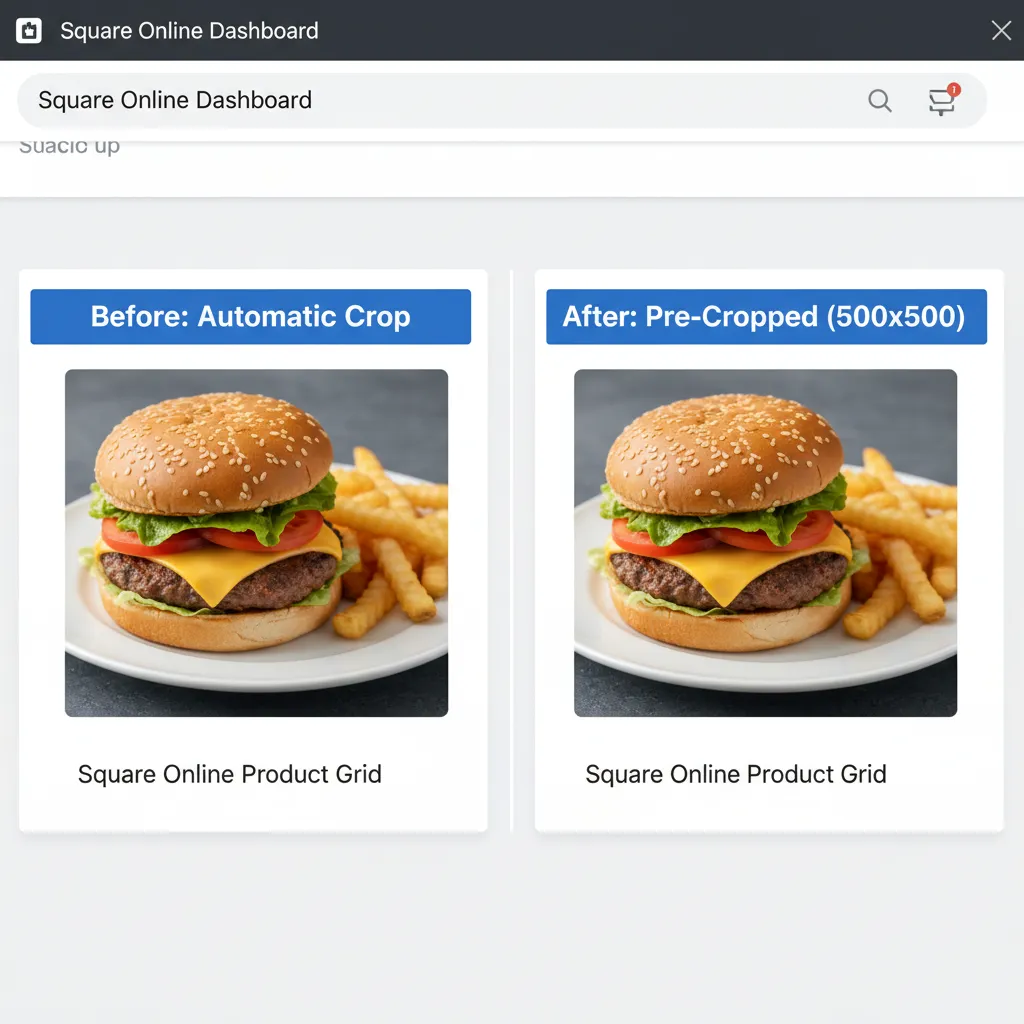The image size is (1024, 1024).
Task: Open the cart notifications icon
Action: tap(943, 100)
